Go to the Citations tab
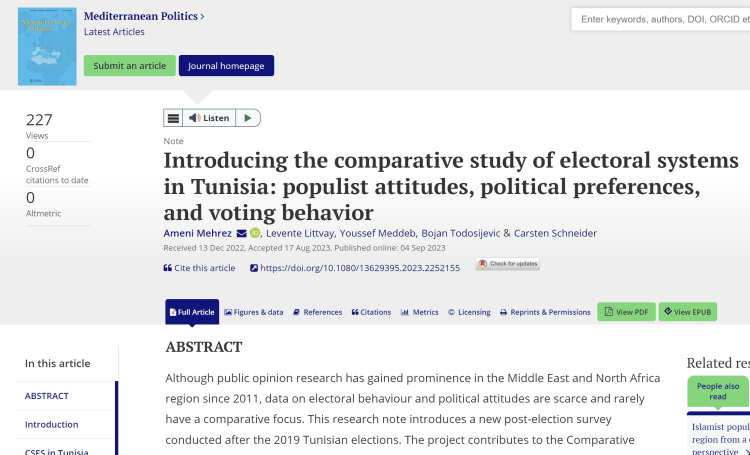Screen dimensions: 750x455 (x=371, y=312)
